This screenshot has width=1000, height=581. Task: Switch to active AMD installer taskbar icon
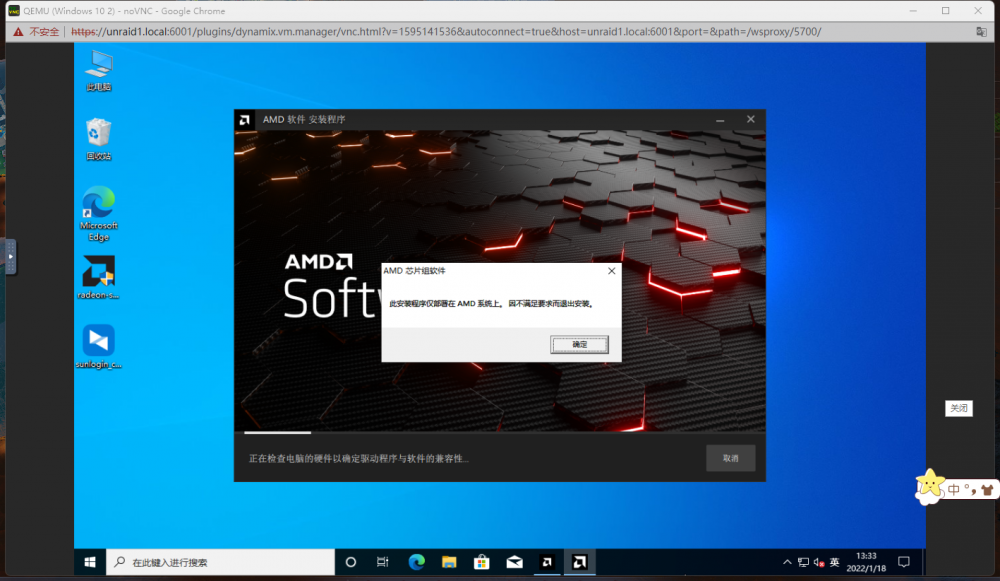579,562
